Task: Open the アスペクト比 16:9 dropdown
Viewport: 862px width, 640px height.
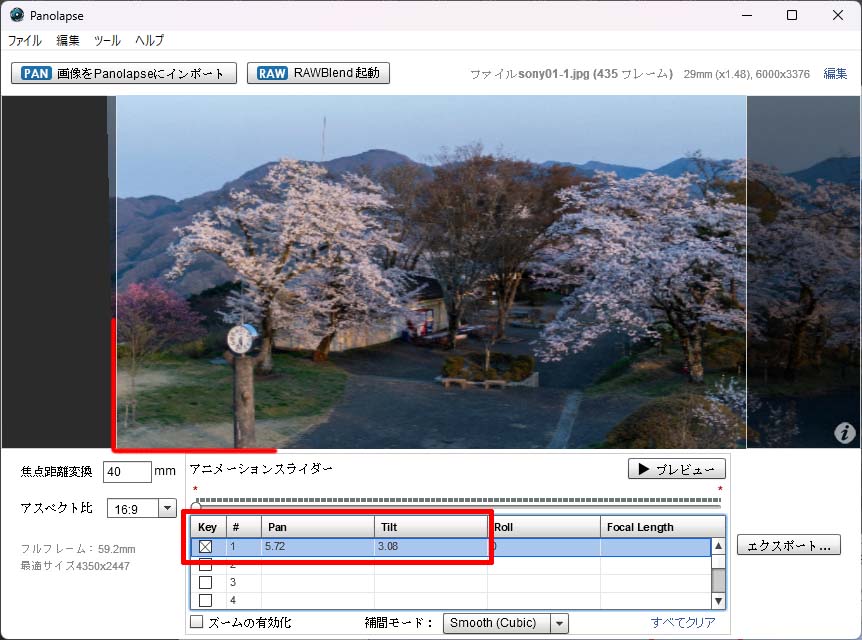Action: coord(141,509)
